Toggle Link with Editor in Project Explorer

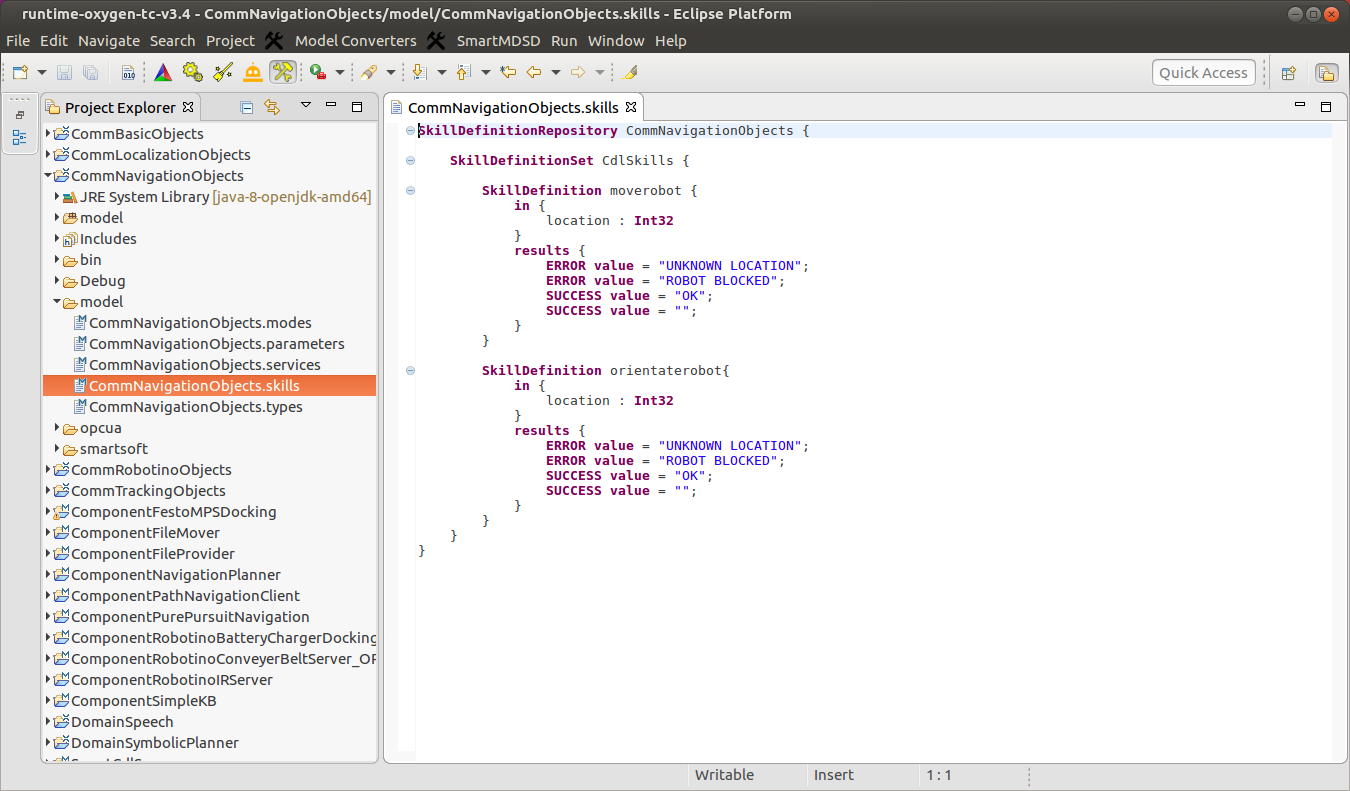click(x=271, y=107)
